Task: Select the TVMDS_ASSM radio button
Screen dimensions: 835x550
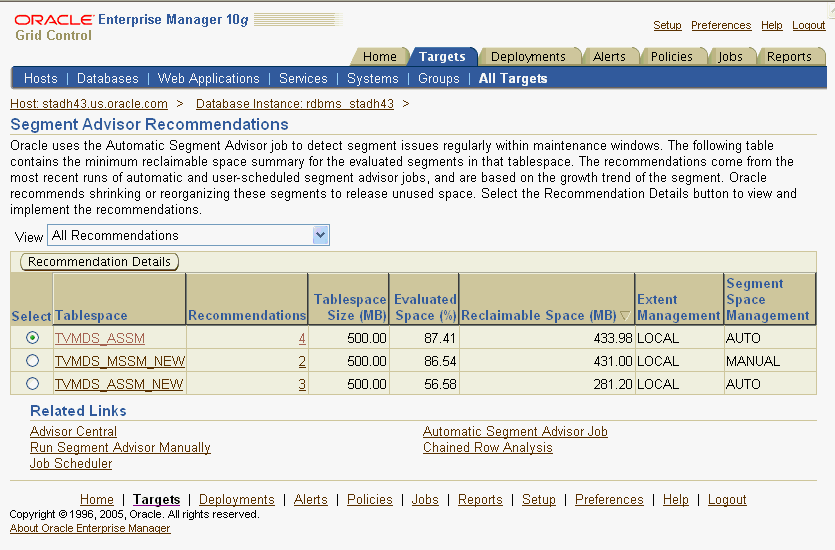Action: (x=33, y=338)
